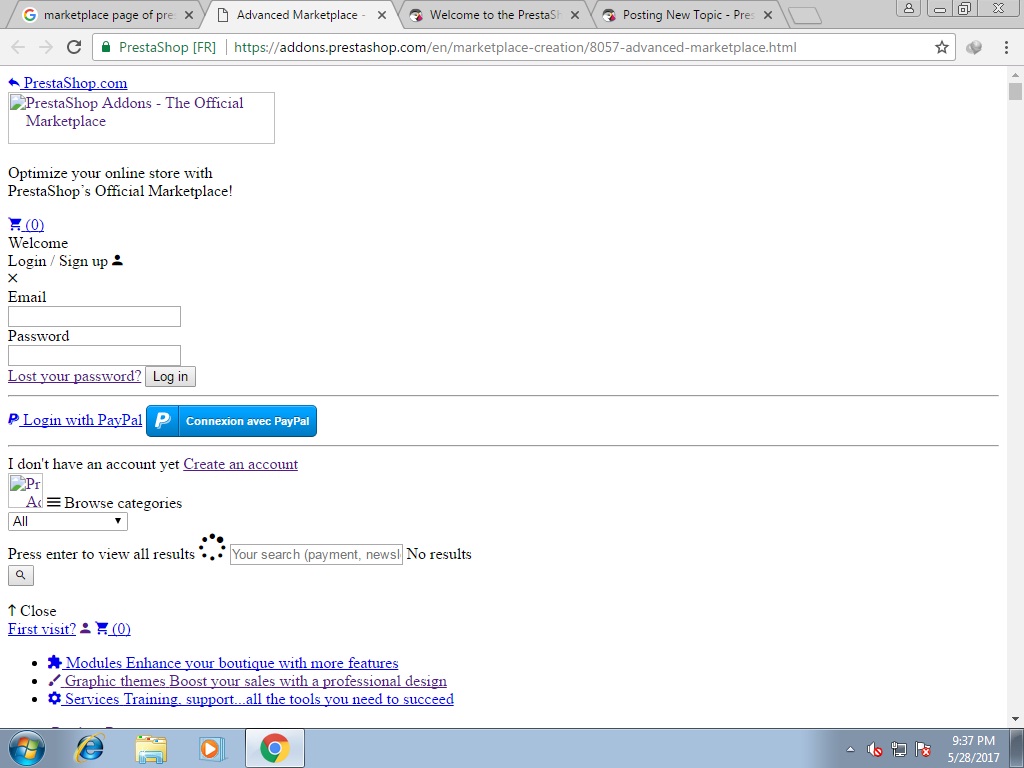Image resolution: width=1024 pixels, height=768 pixels.
Task: Open a new tab button
Action: 804,16
